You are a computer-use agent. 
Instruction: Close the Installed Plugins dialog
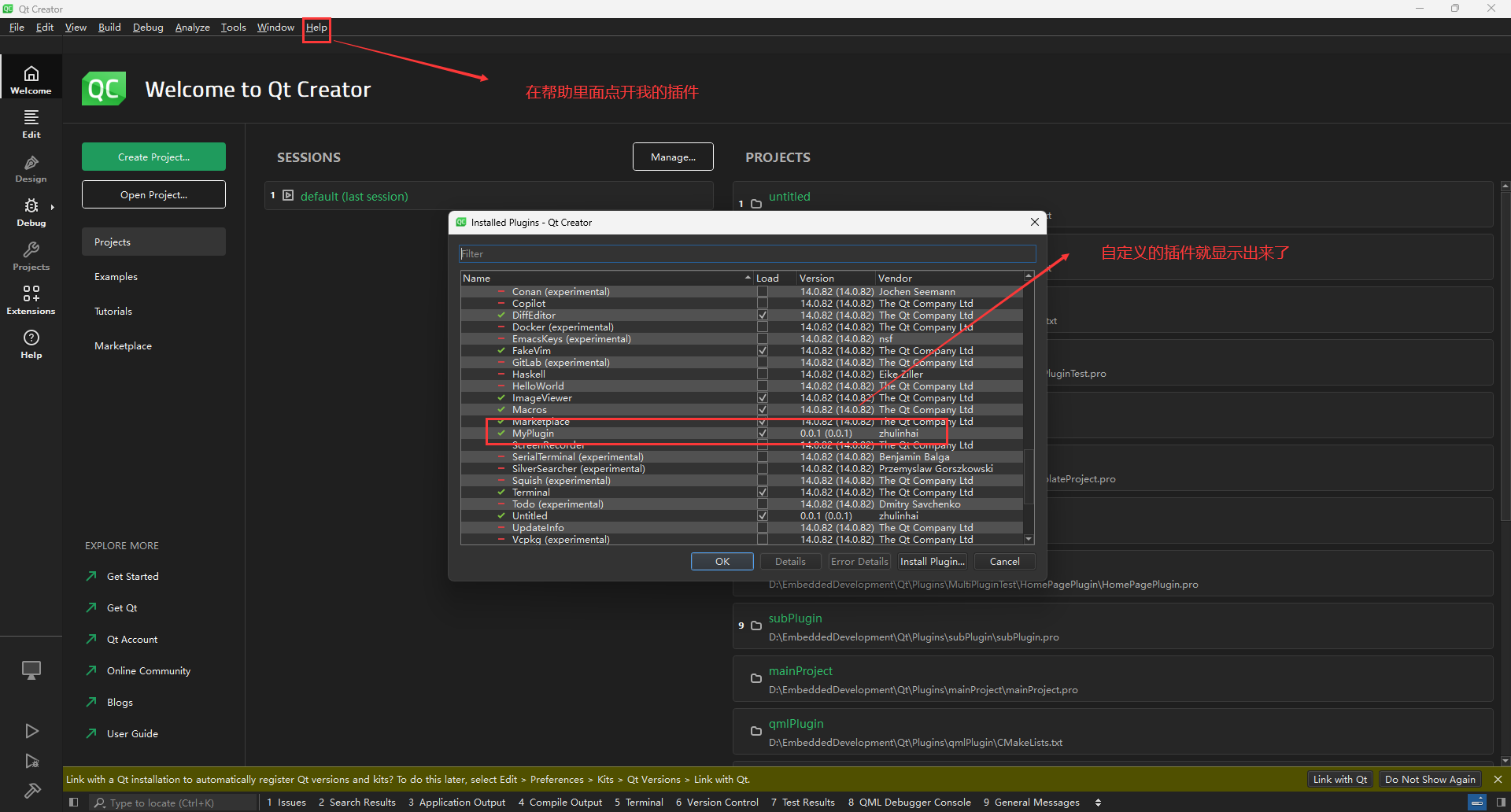(1035, 222)
